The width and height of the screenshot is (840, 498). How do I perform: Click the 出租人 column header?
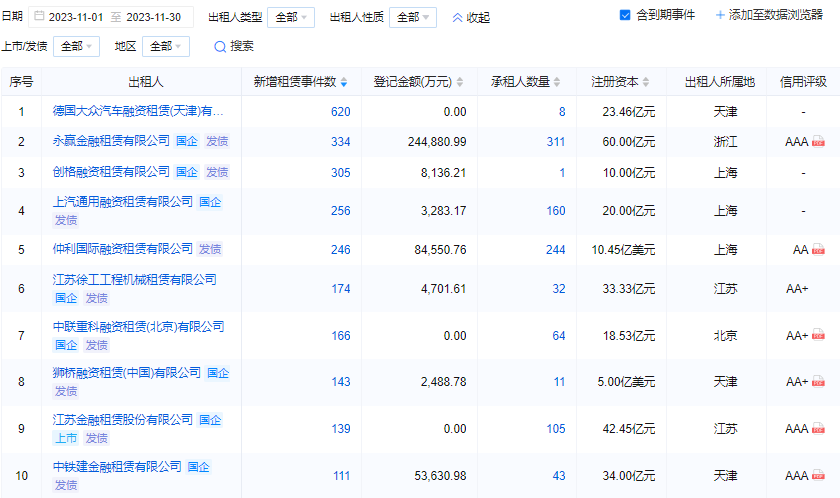(x=146, y=82)
